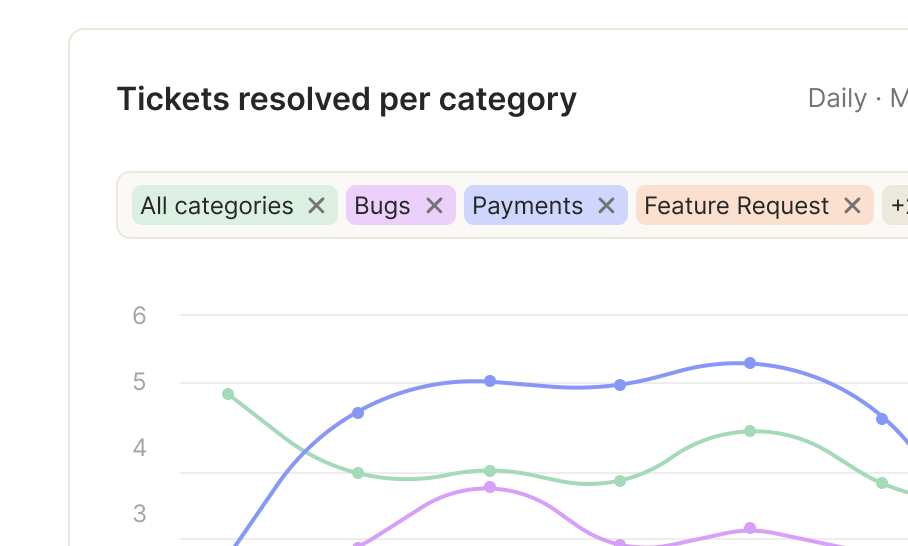Click inside the category filter input box
The height and width of the screenshot is (546, 908).
pyautogui.click(x=512, y=205)
